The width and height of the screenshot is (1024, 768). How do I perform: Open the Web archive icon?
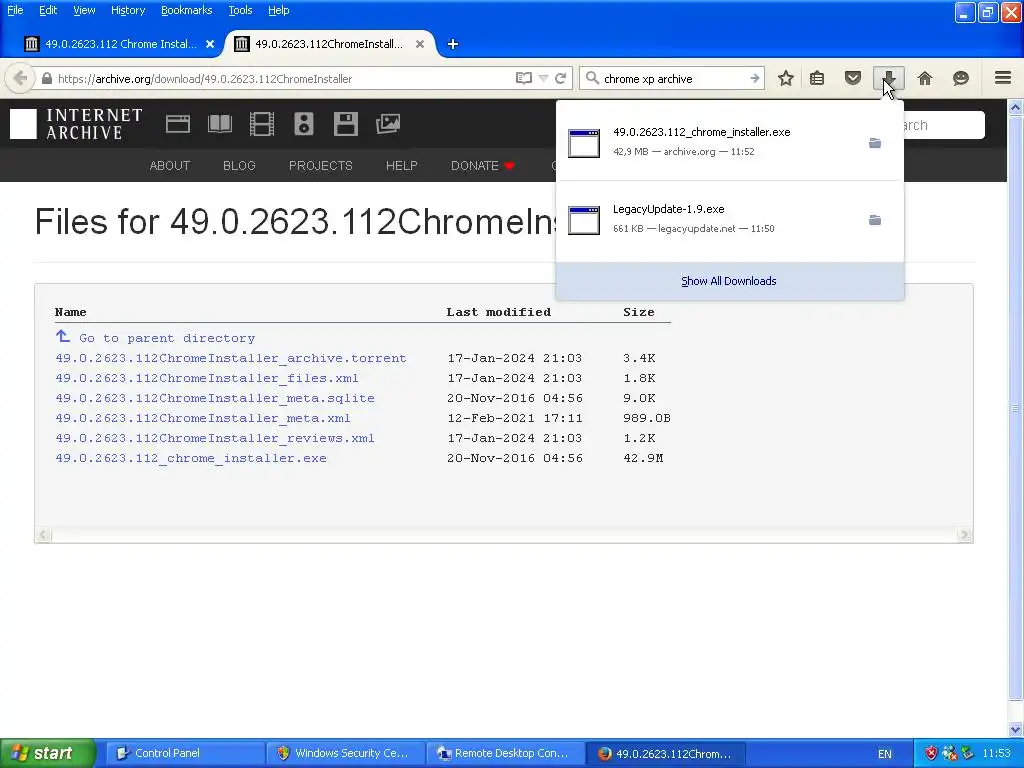[178, 124]
